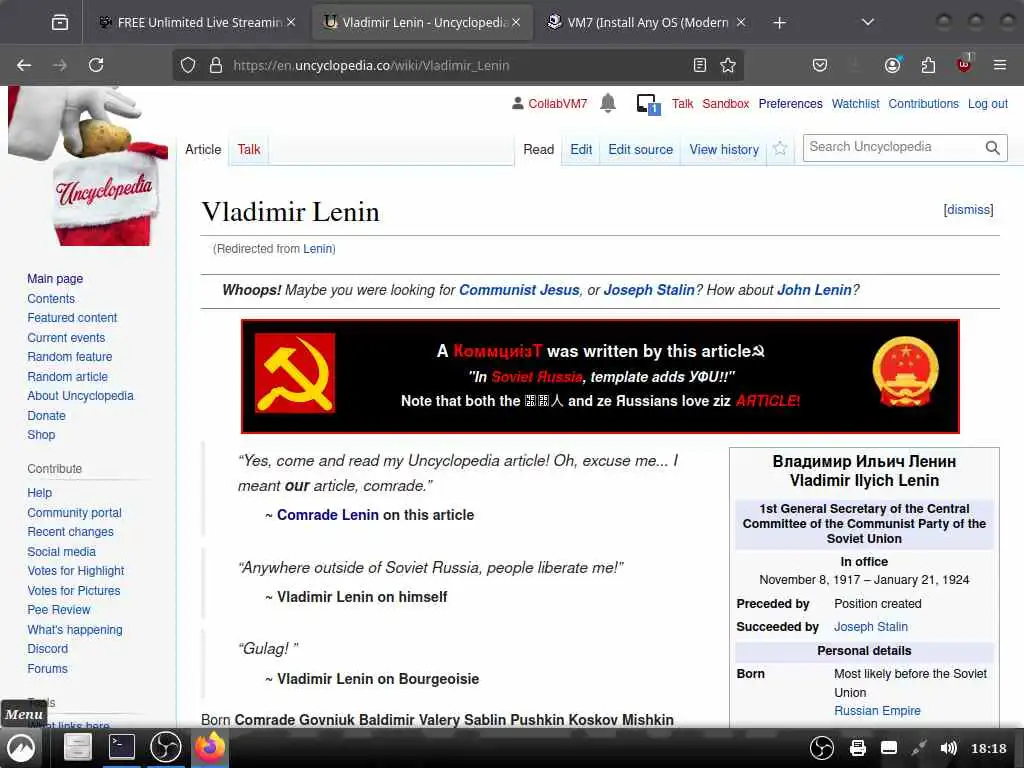Click the Chinese national emblem image
Screen dimensions: 1024x768
[x=905, y=372]
